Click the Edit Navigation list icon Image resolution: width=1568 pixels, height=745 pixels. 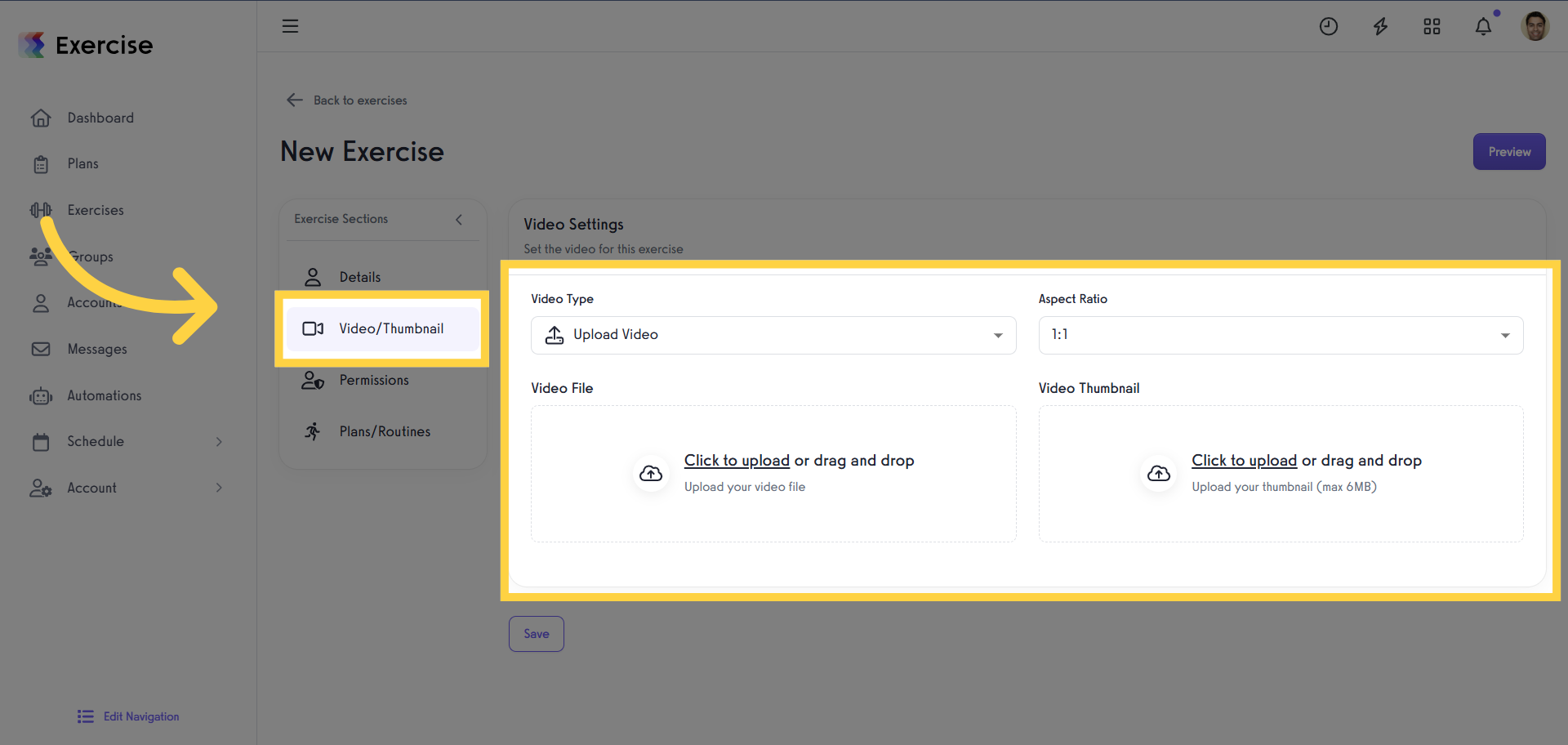click(x=85, y=716)
